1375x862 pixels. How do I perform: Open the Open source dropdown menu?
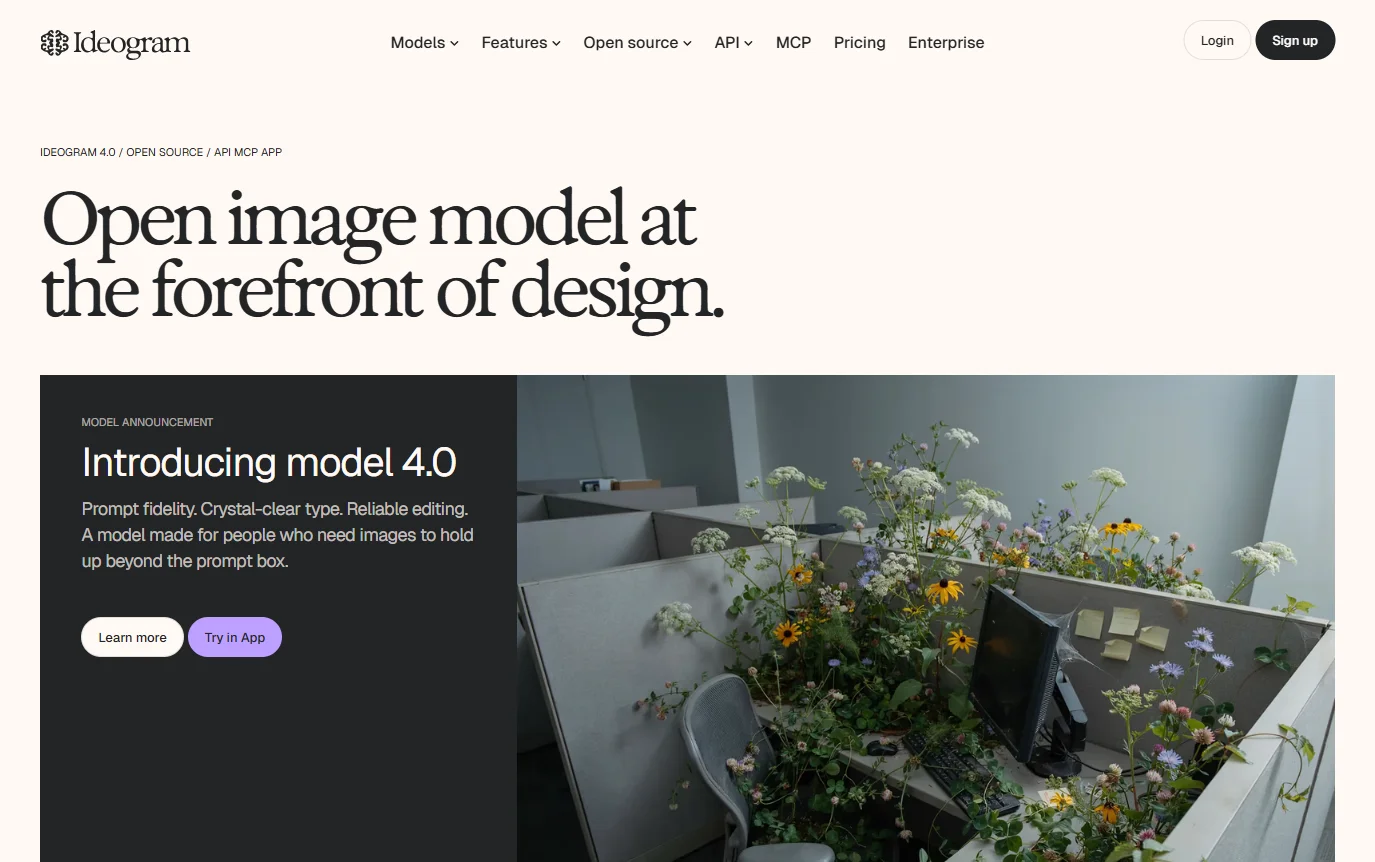click(x=637, y=43)
